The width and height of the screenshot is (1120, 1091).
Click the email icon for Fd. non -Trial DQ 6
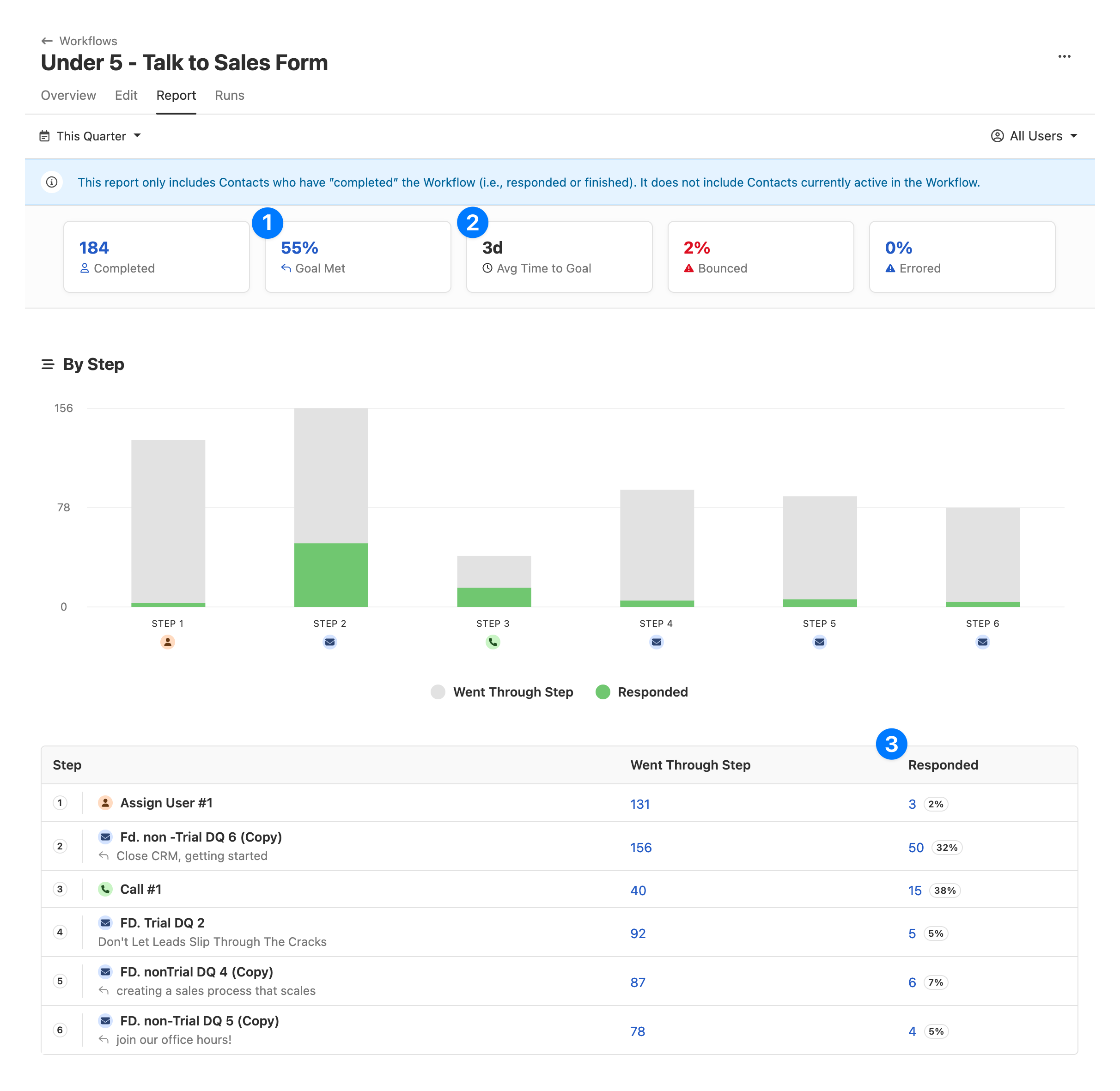105,836
